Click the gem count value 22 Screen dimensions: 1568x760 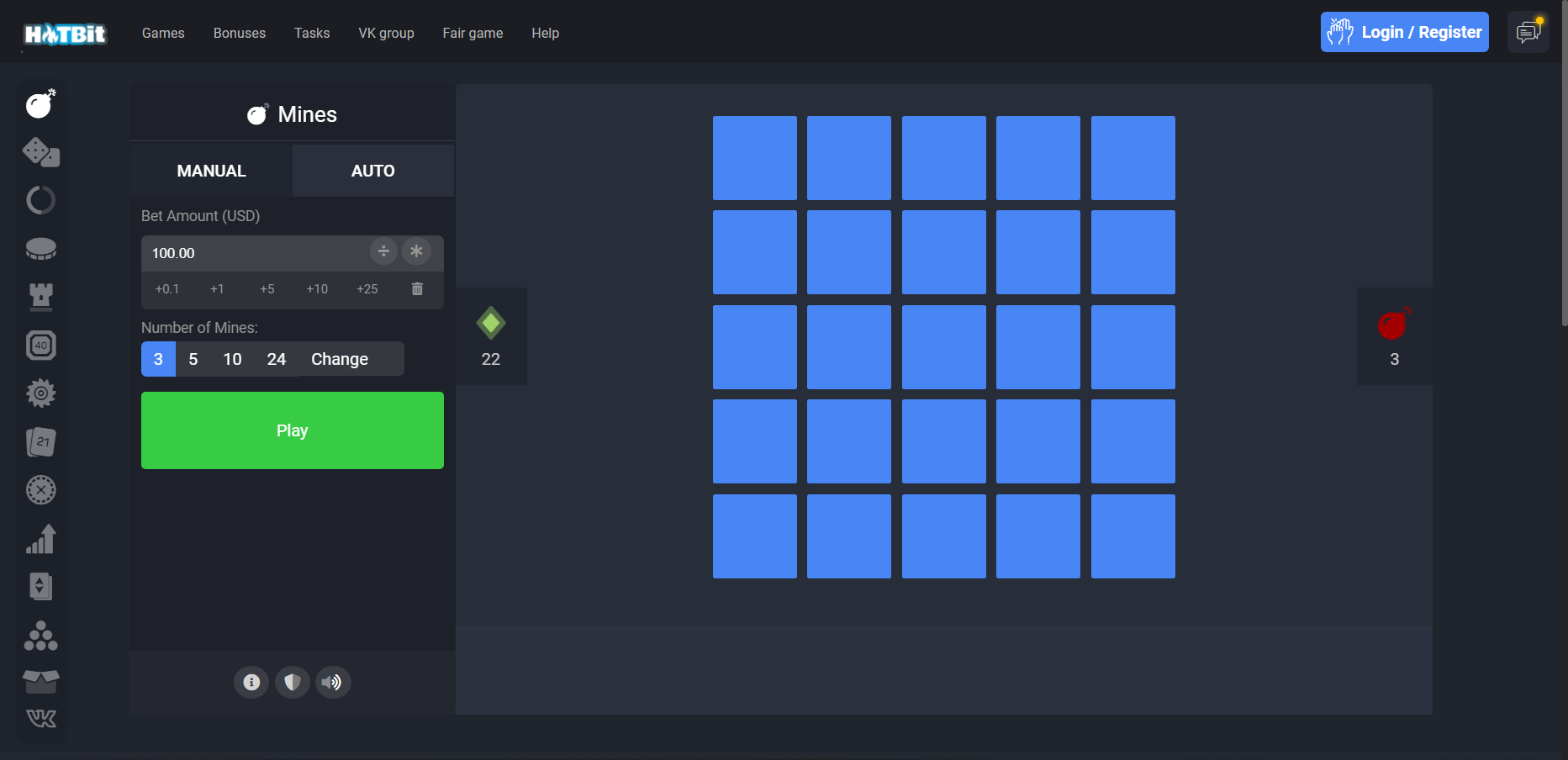[x=491, y=359]
